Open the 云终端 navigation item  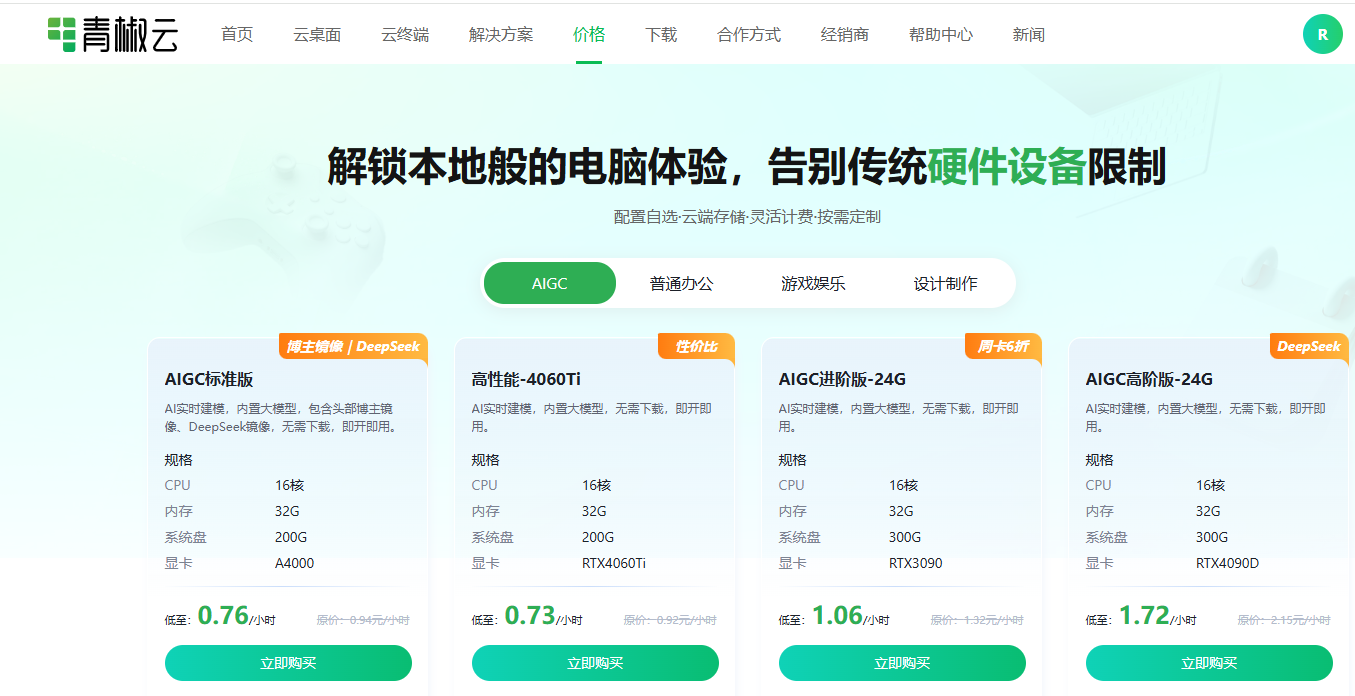(405, 34)
